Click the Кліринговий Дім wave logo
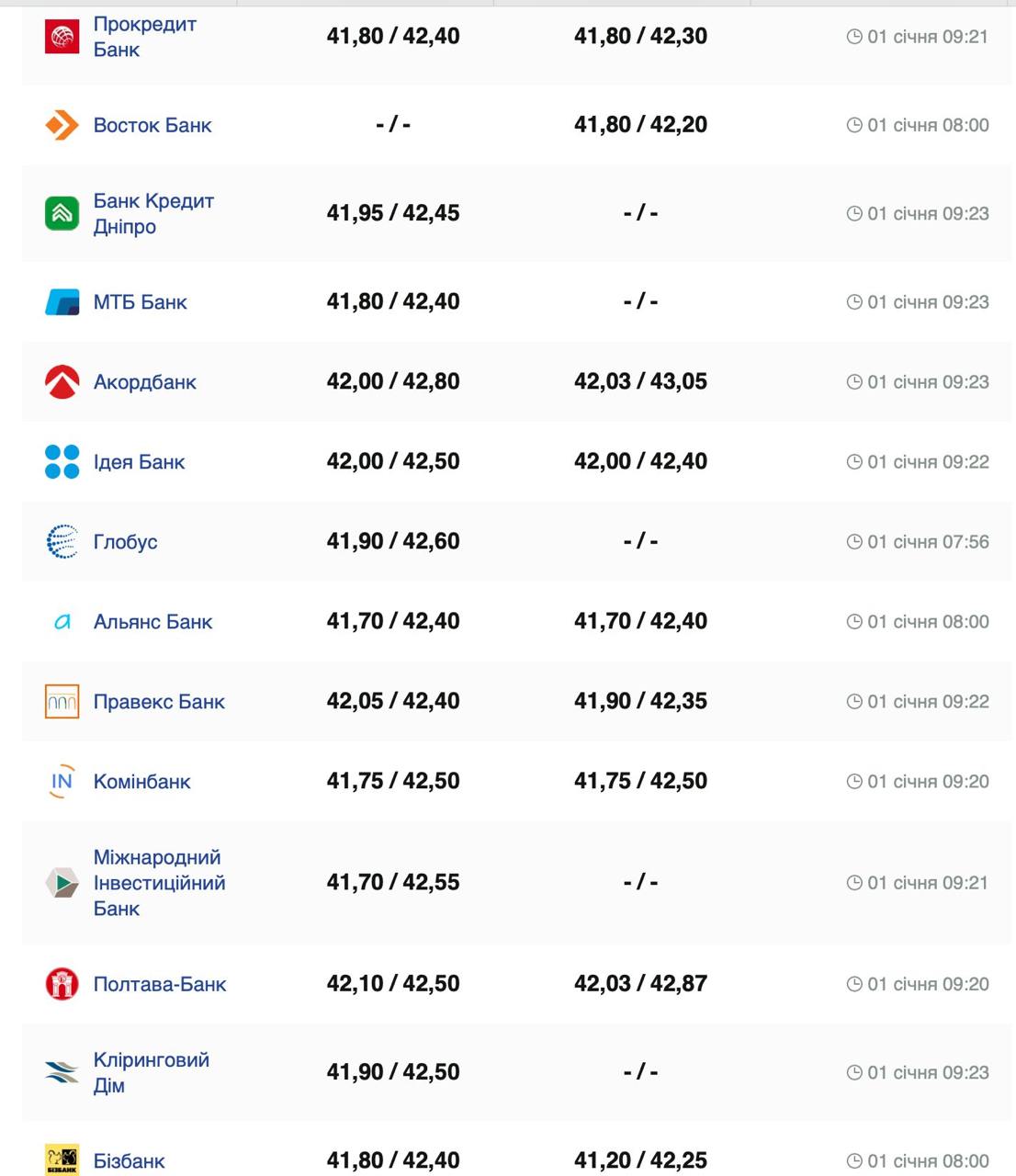Screen dimensions: 1016x1176 pos(62,1072)
